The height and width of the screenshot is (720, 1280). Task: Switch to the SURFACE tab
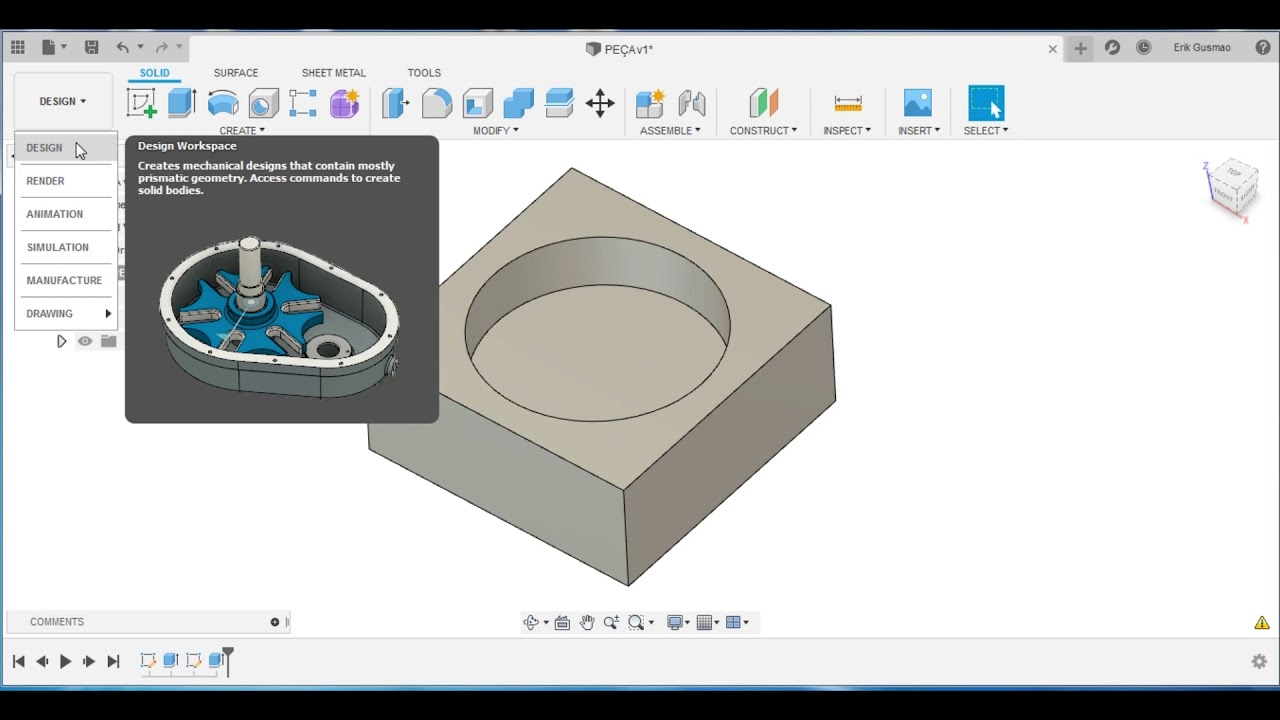point(236,73)
